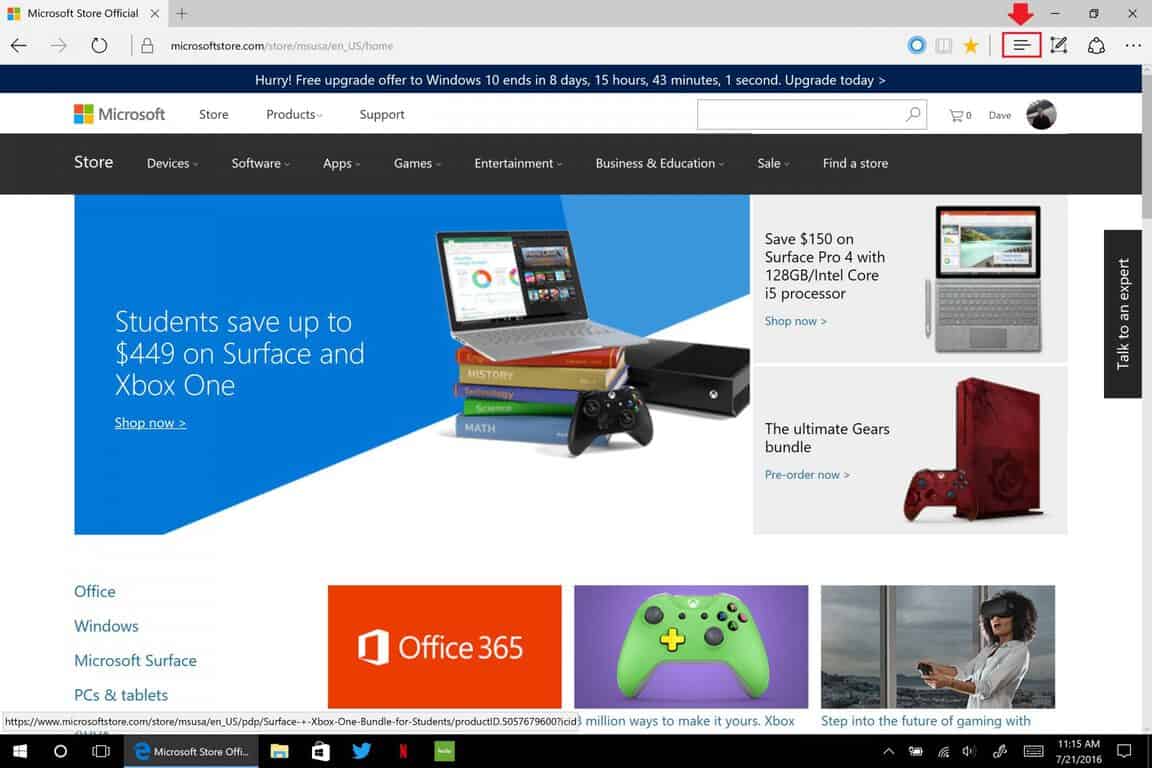The height and width of the screenshot is (768, 1152).
Task: Click the search magnifier icon
Action: [912, 115]
